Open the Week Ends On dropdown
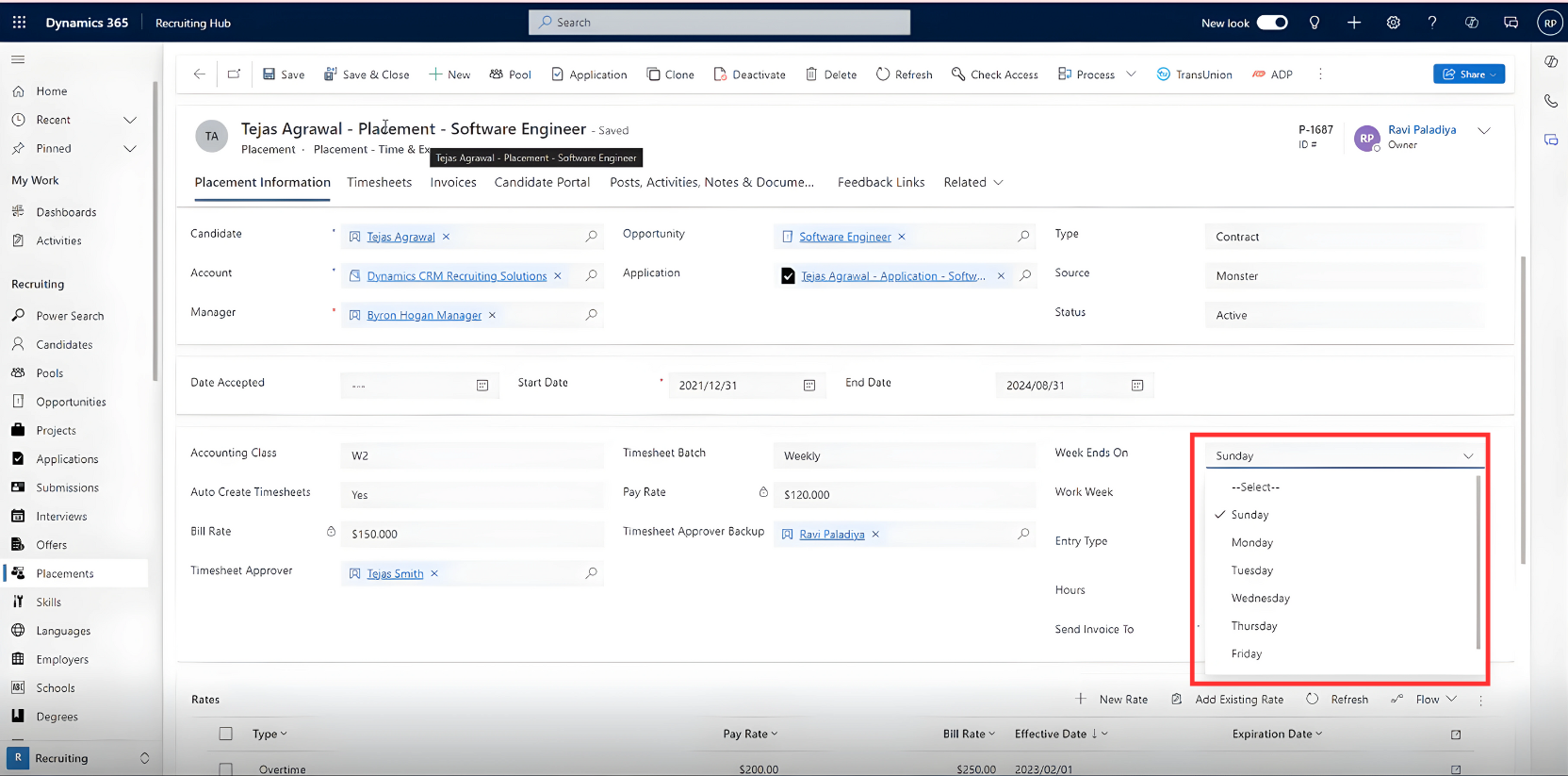 coord(1345,455)
